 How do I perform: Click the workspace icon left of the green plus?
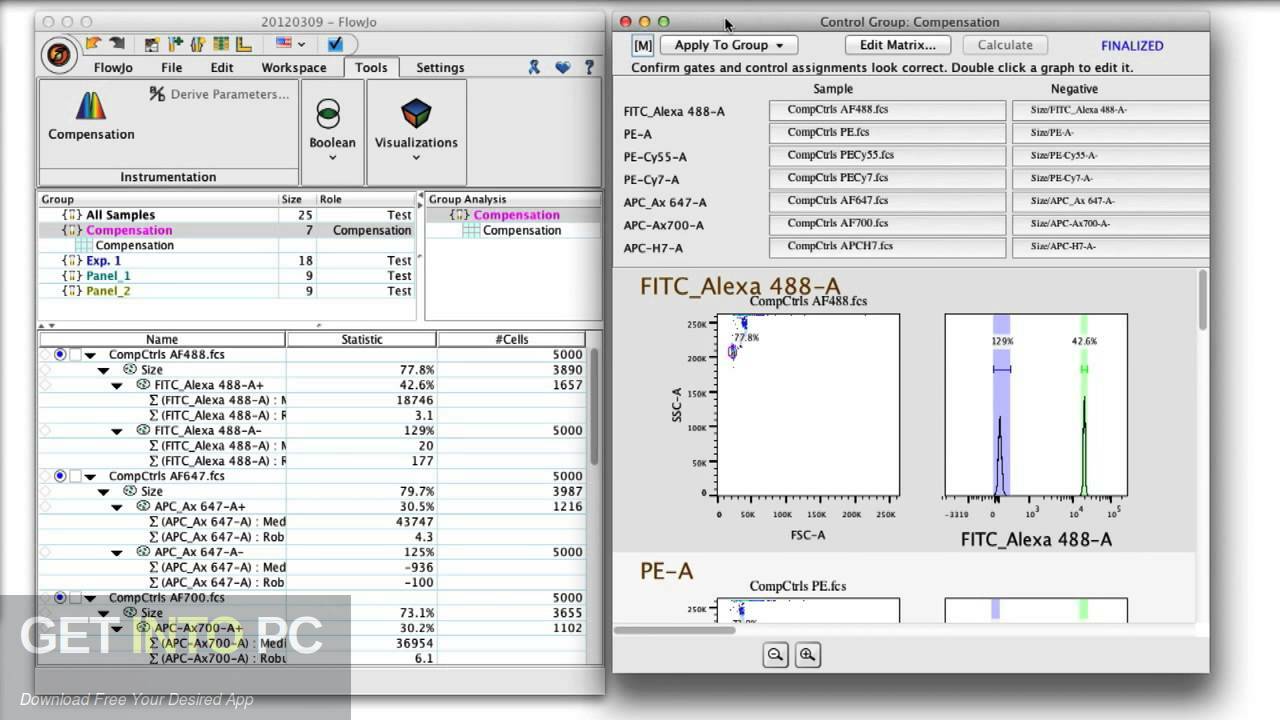(153, 44)
